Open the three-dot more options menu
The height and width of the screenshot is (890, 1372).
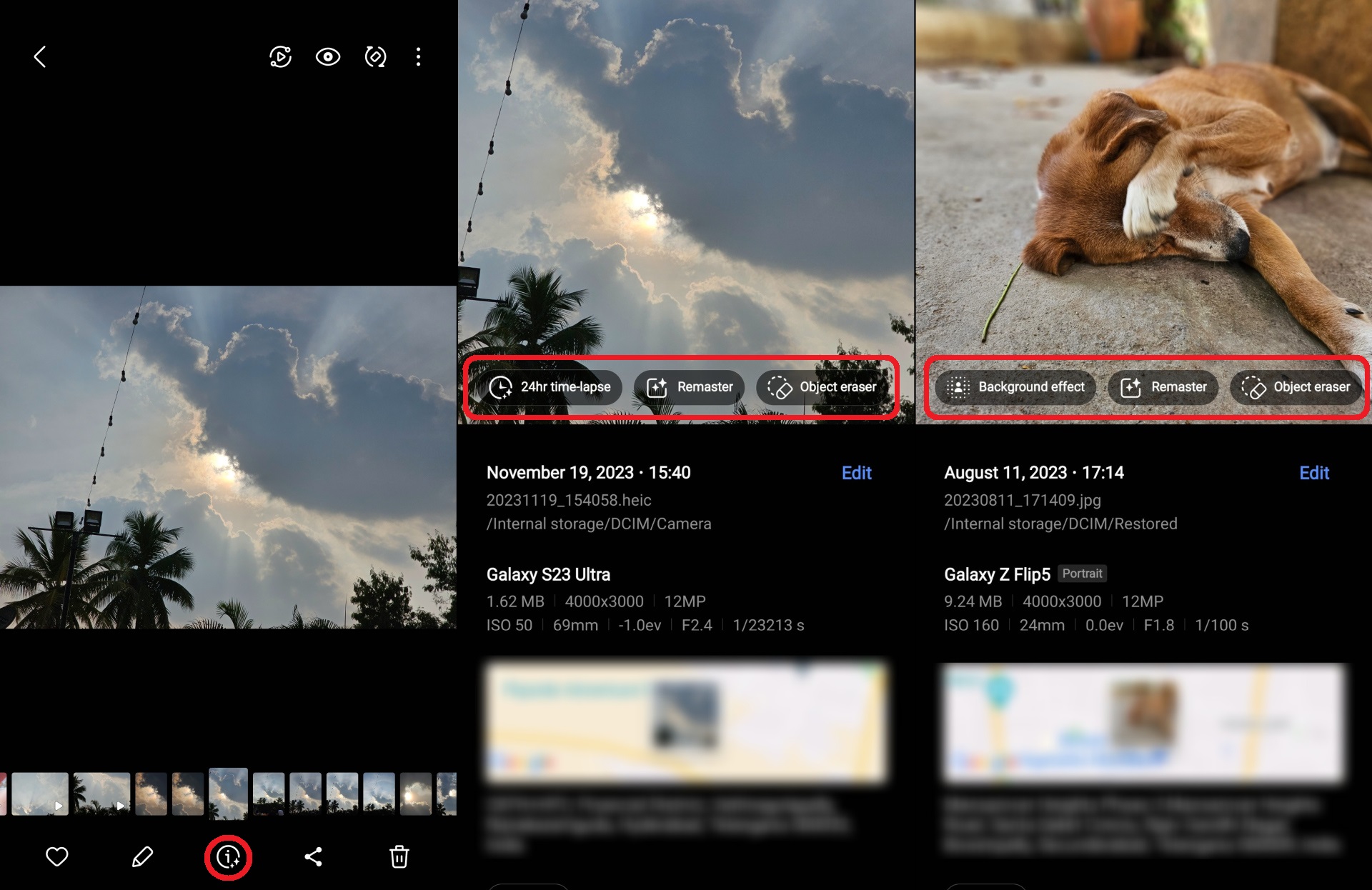419,57
